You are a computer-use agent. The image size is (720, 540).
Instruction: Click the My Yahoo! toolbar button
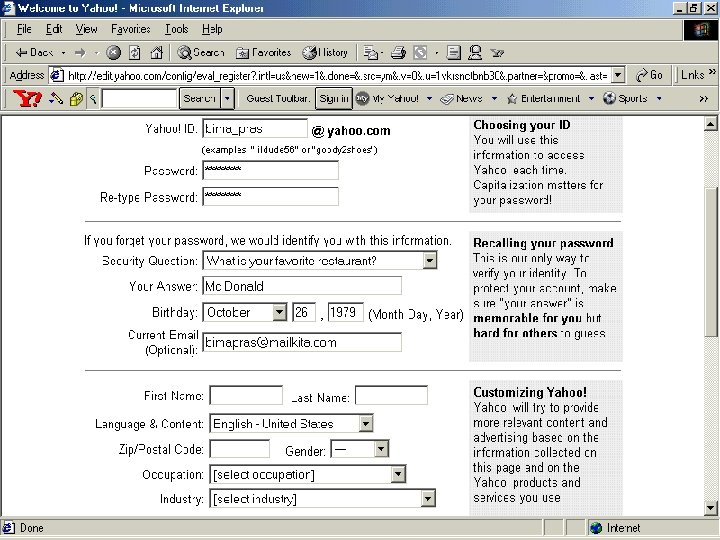(388, 98)
